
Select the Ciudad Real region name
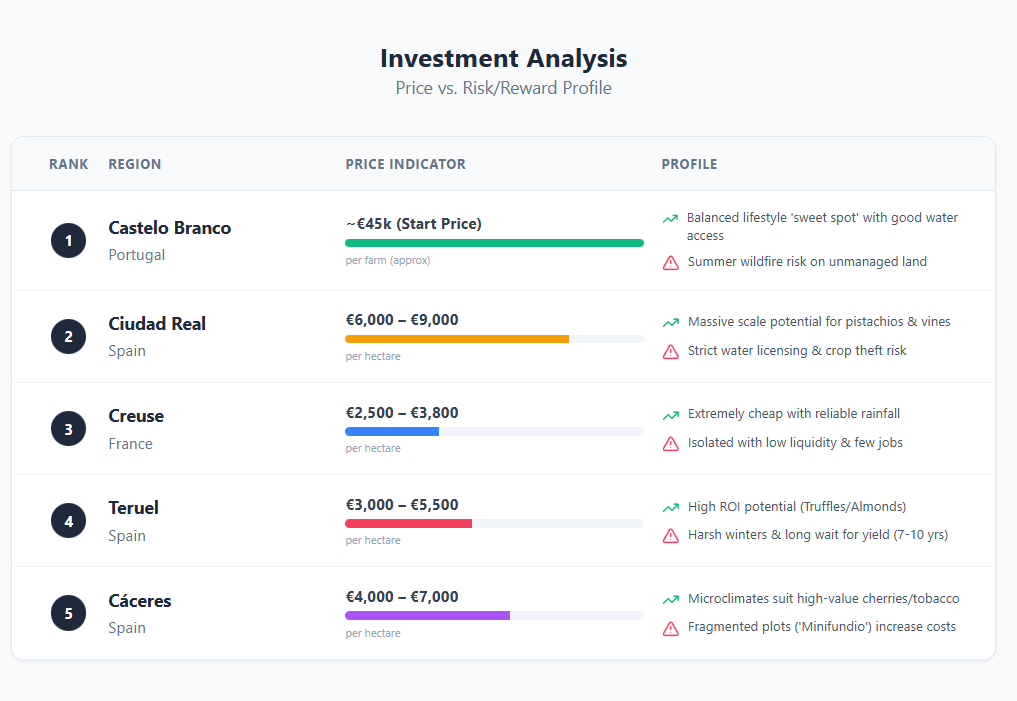click(157, 324)
